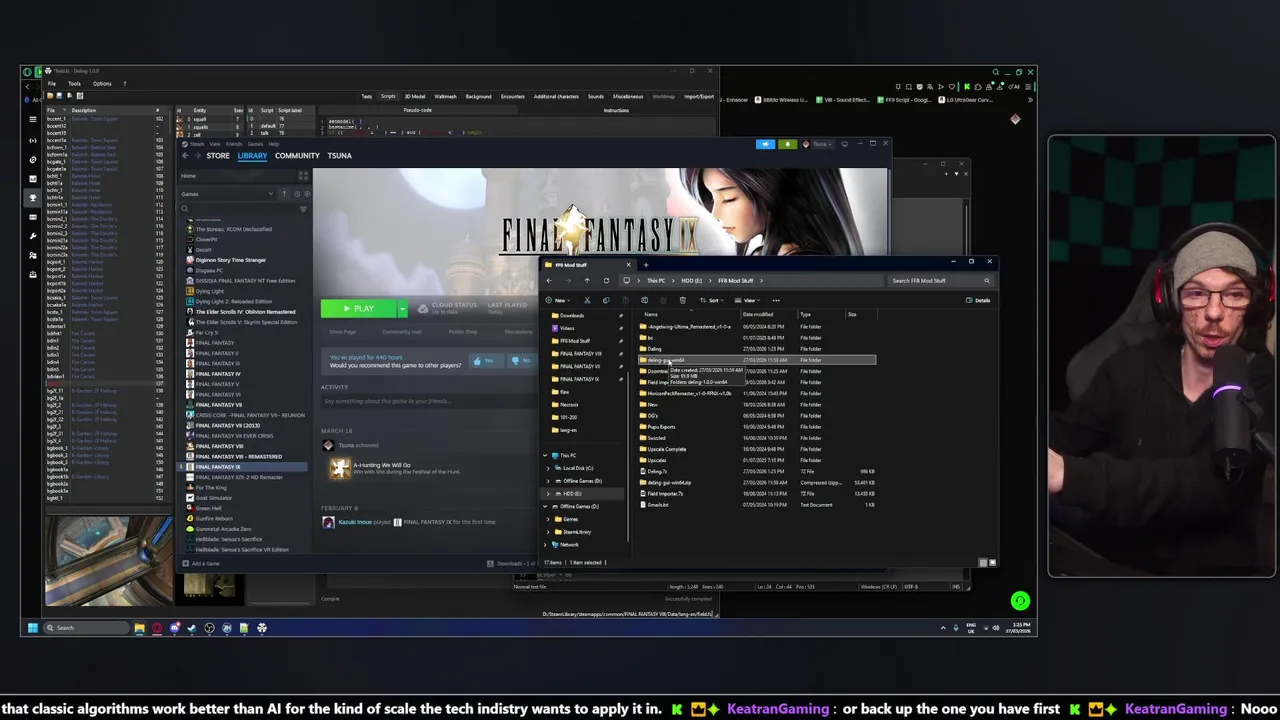Switch to Deling Encounters tab

coord(512,97)
